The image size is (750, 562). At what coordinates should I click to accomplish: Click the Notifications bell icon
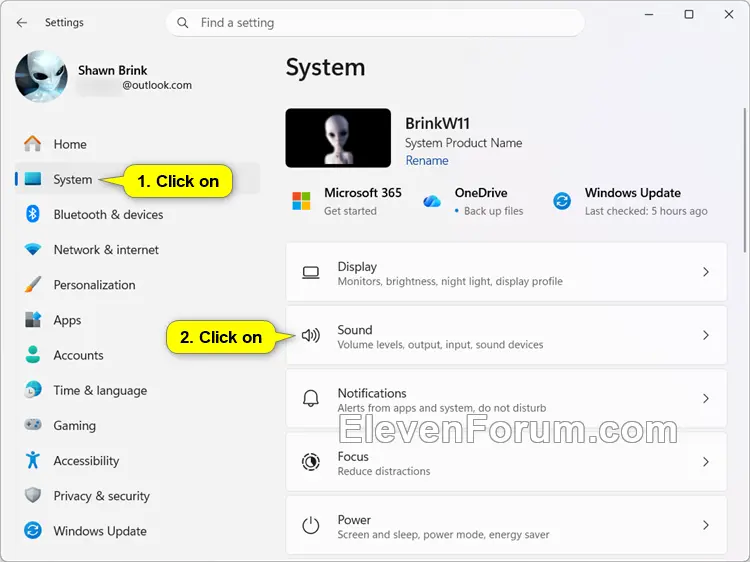311,398
